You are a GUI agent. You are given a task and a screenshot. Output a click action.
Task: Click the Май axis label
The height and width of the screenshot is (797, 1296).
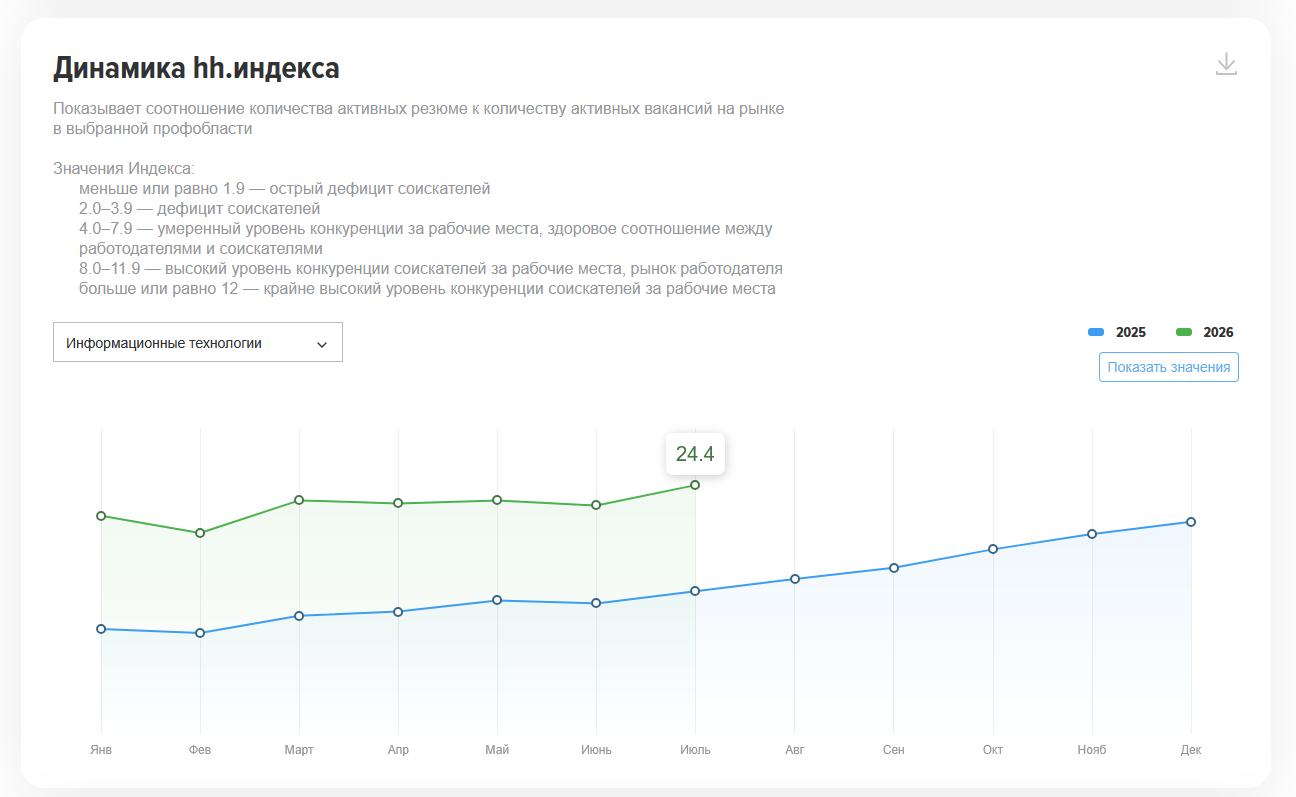(497, 750)
